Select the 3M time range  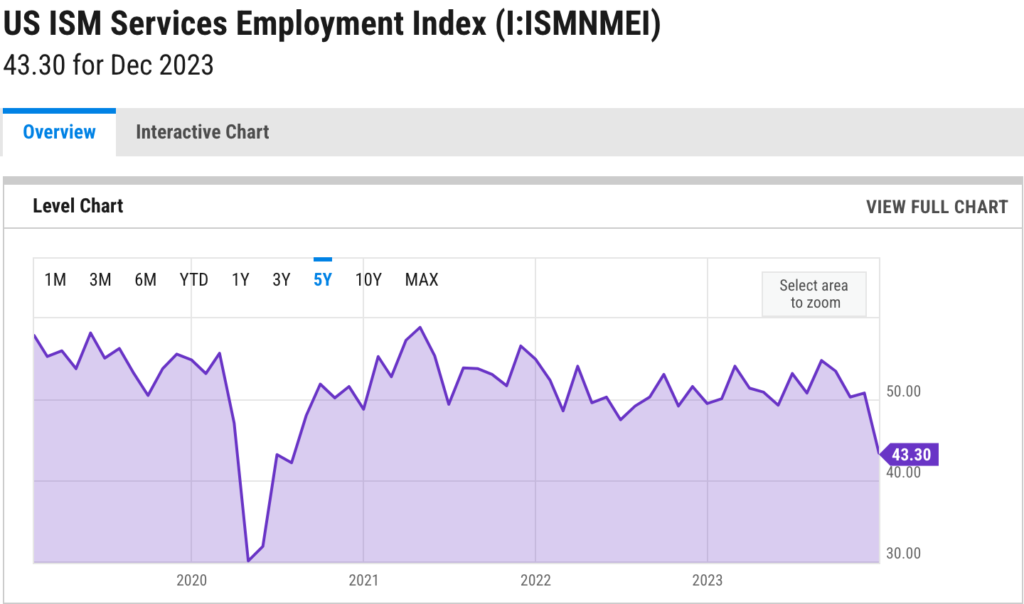tap(100, 280)
